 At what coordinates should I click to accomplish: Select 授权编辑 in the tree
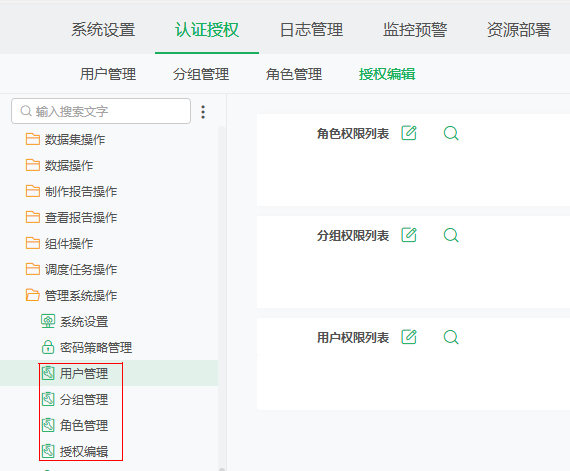75,451
